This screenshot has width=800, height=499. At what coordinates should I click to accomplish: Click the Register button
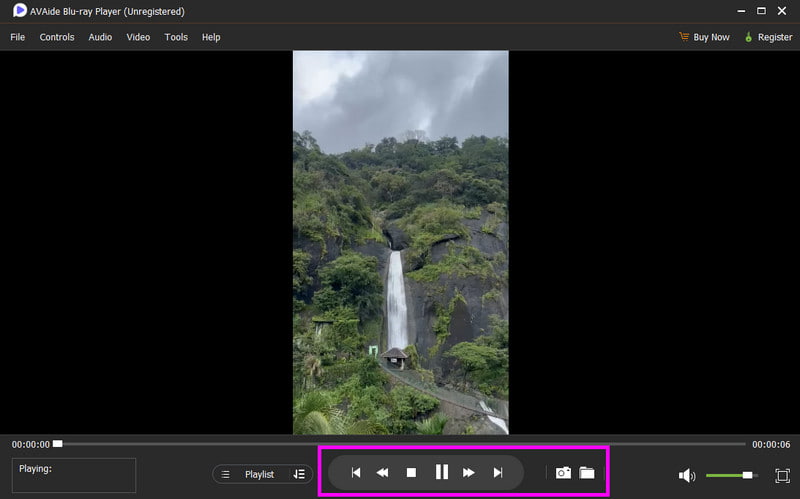[767, 37]
